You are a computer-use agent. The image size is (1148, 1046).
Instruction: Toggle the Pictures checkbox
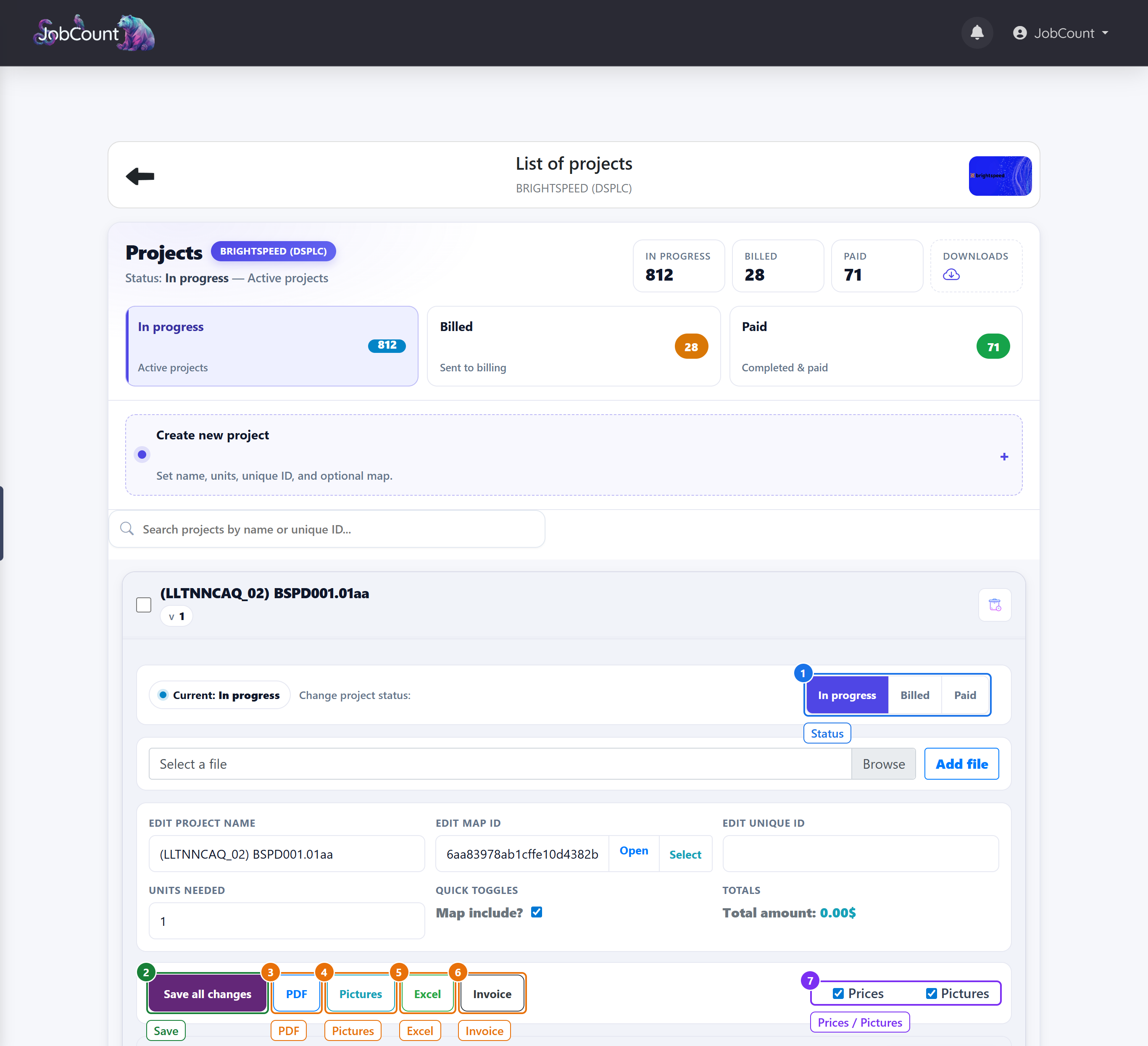point(931,993)
